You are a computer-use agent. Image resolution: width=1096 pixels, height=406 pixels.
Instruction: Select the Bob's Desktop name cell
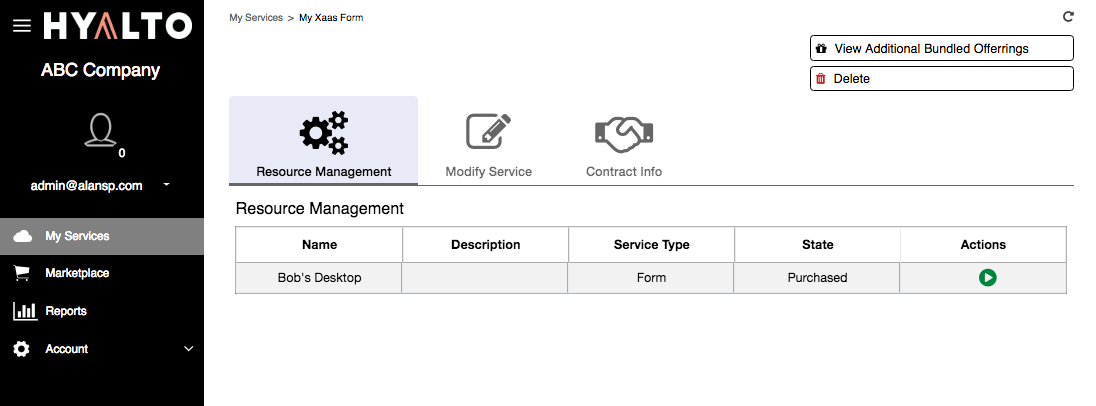pyautogui.click(x=319, y=277)
